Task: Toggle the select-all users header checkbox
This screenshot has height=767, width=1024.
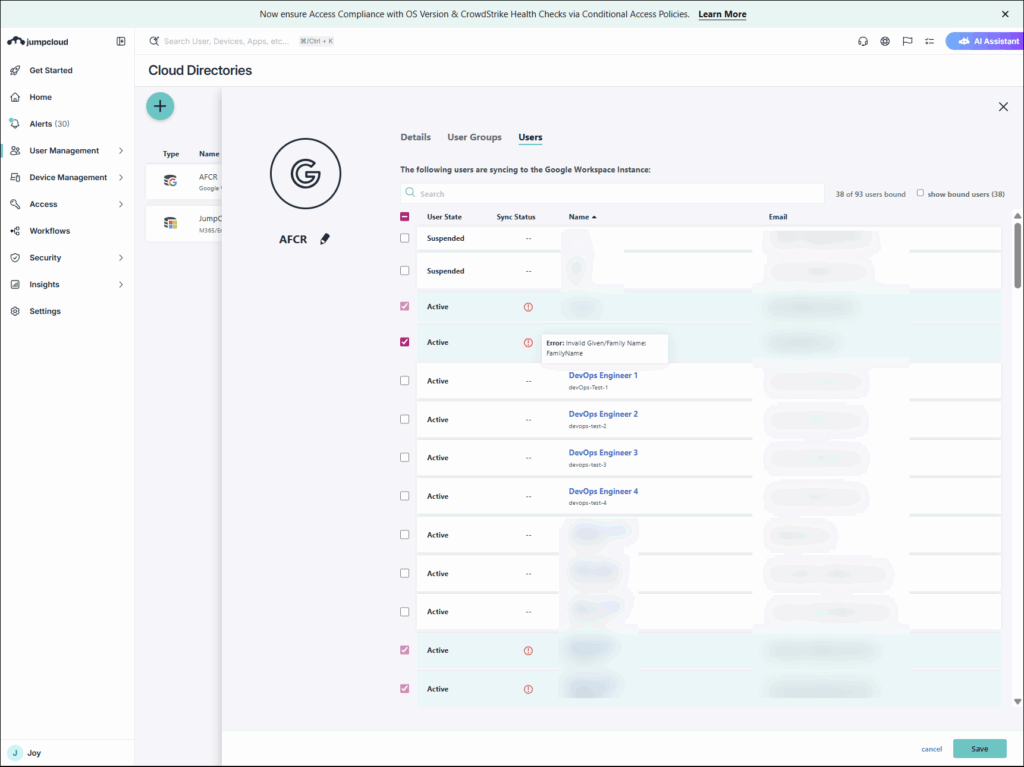Action: (x=405, y=217)
